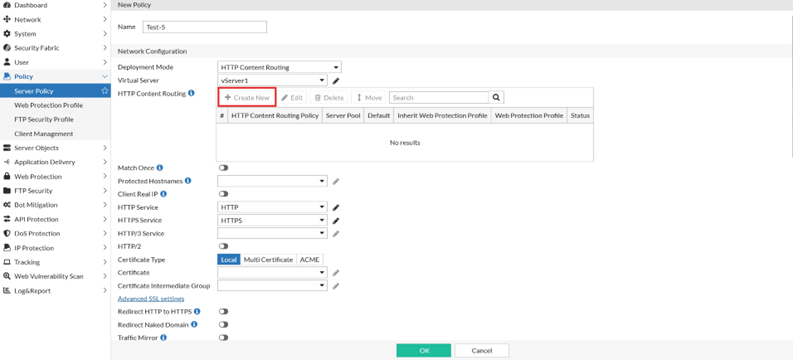
Task: Click the IP Protection icon
Action: (7, 248)
